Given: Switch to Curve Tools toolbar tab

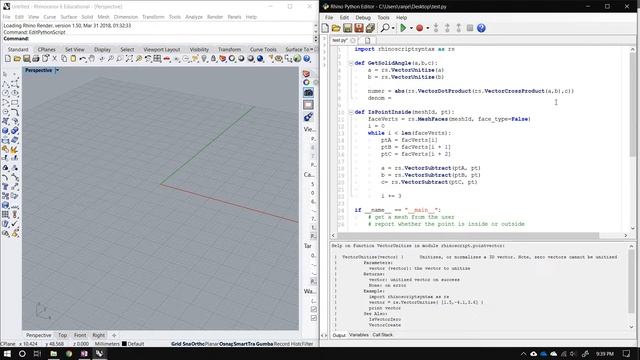Looking at the screenshot, I should pos(263,49).
